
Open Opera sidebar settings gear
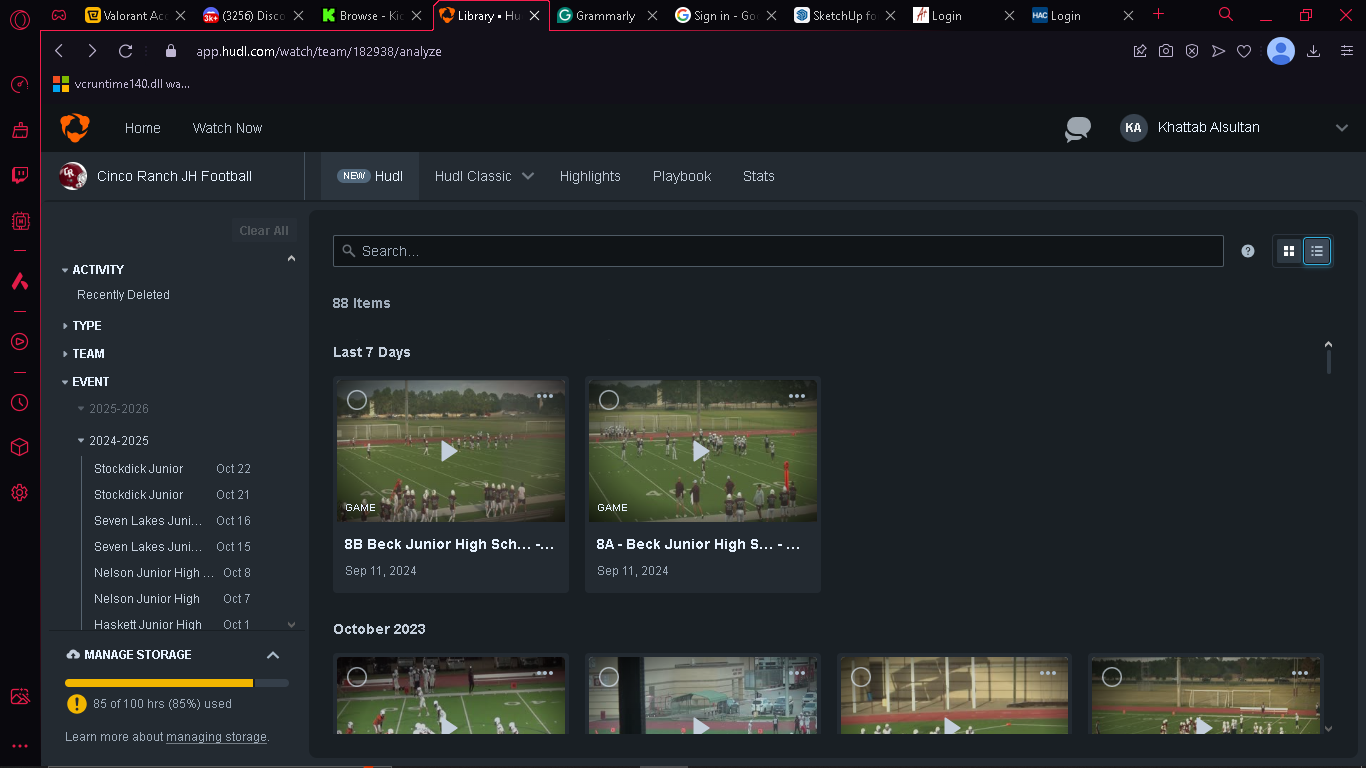coord(20,493)
